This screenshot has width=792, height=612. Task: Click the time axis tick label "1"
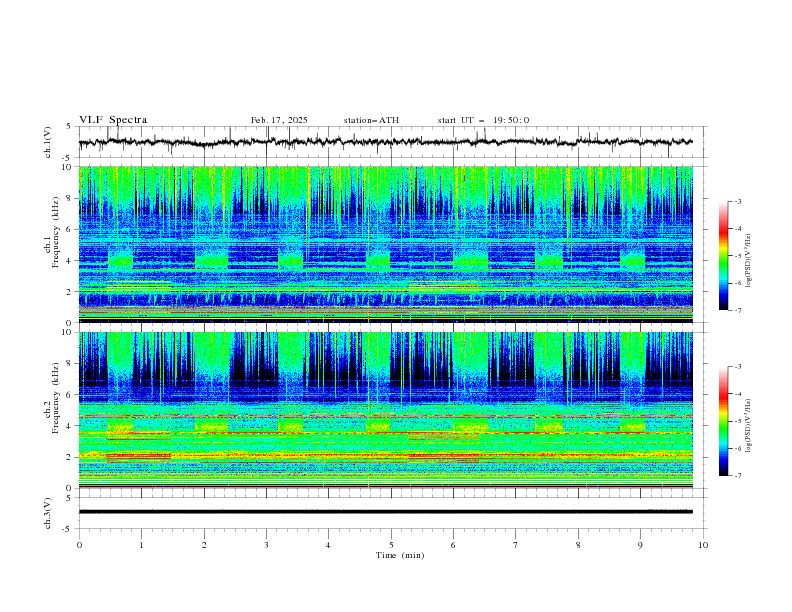(x=141, y=545)
